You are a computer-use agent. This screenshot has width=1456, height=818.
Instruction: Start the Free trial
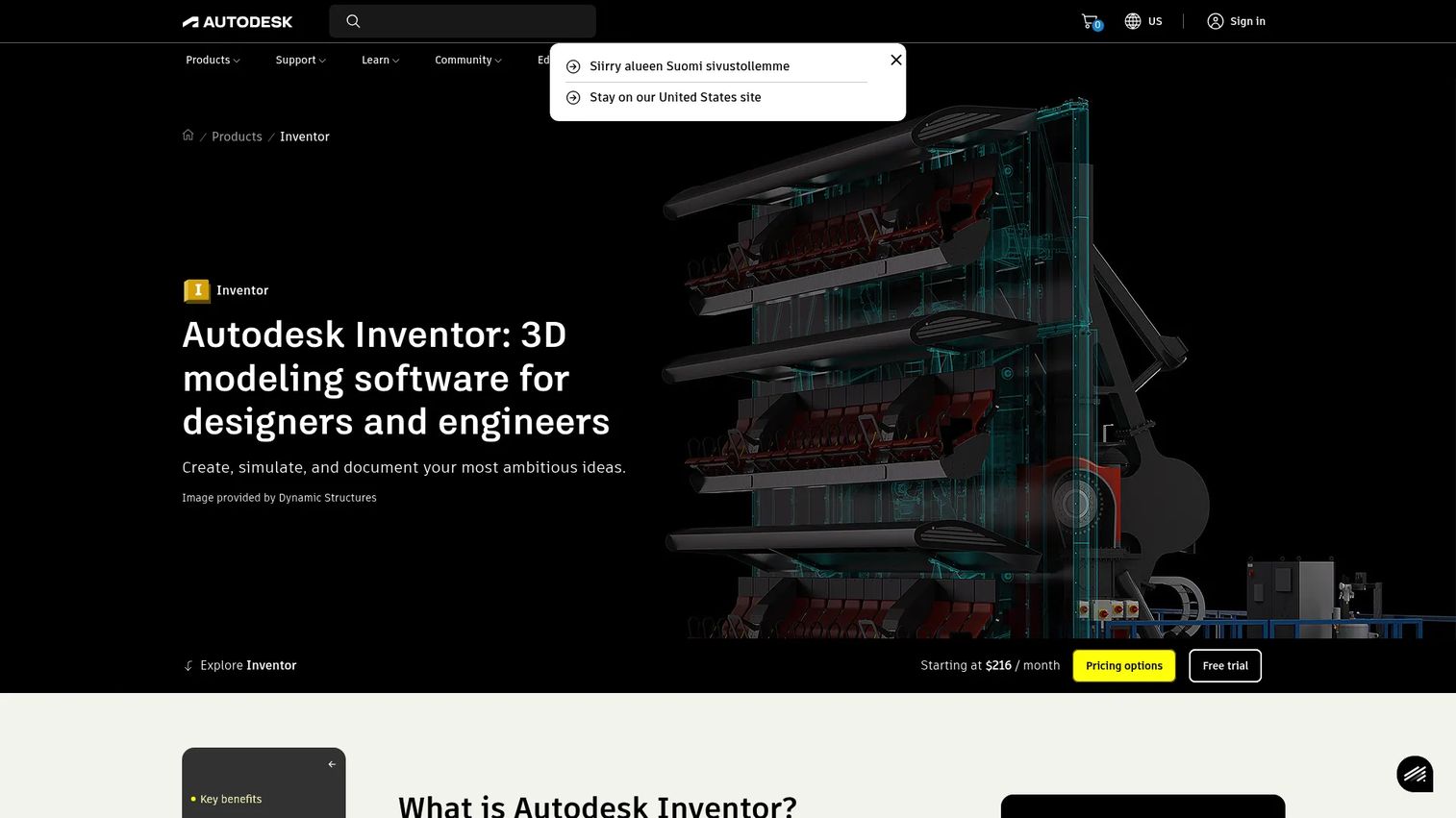tap(1225, 666)
